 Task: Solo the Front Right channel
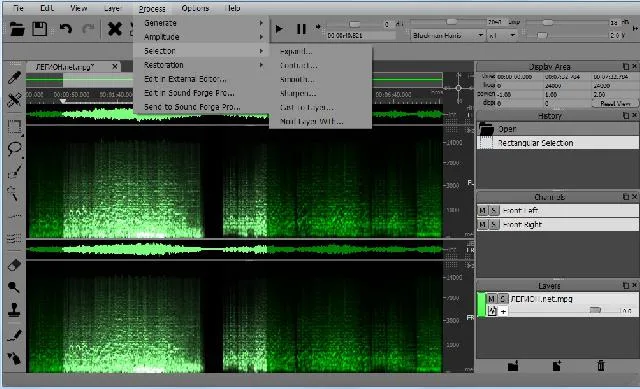494,225
